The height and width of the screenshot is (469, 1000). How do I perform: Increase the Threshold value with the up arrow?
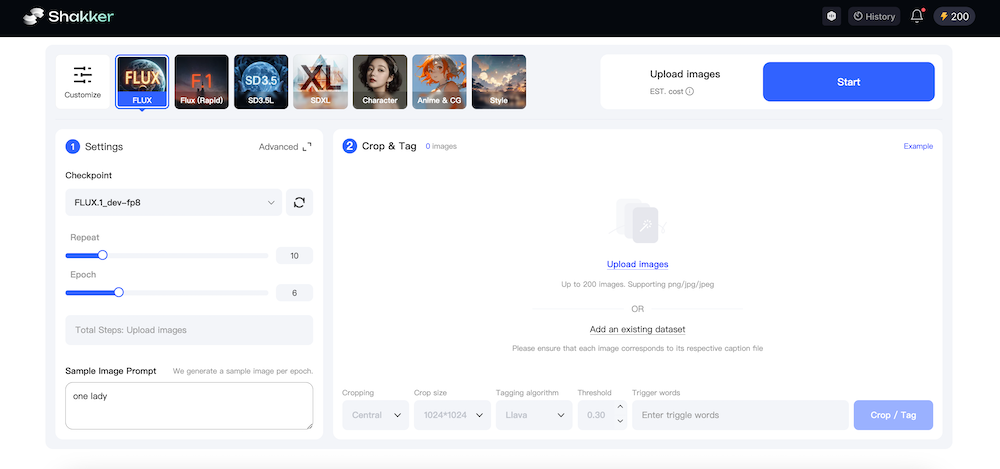[x=618, y=408]
